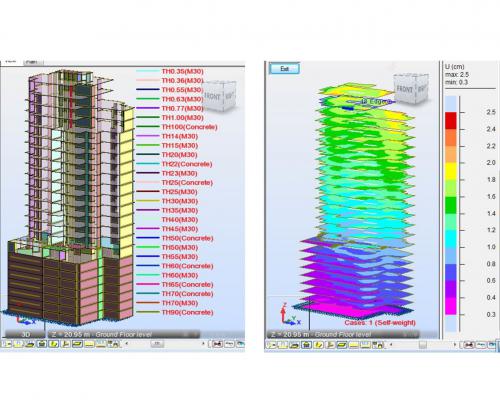500x400 pixels.
Task: Click the binoculars-like icon at the right end of the left toolbar
Action: point(217,344)
